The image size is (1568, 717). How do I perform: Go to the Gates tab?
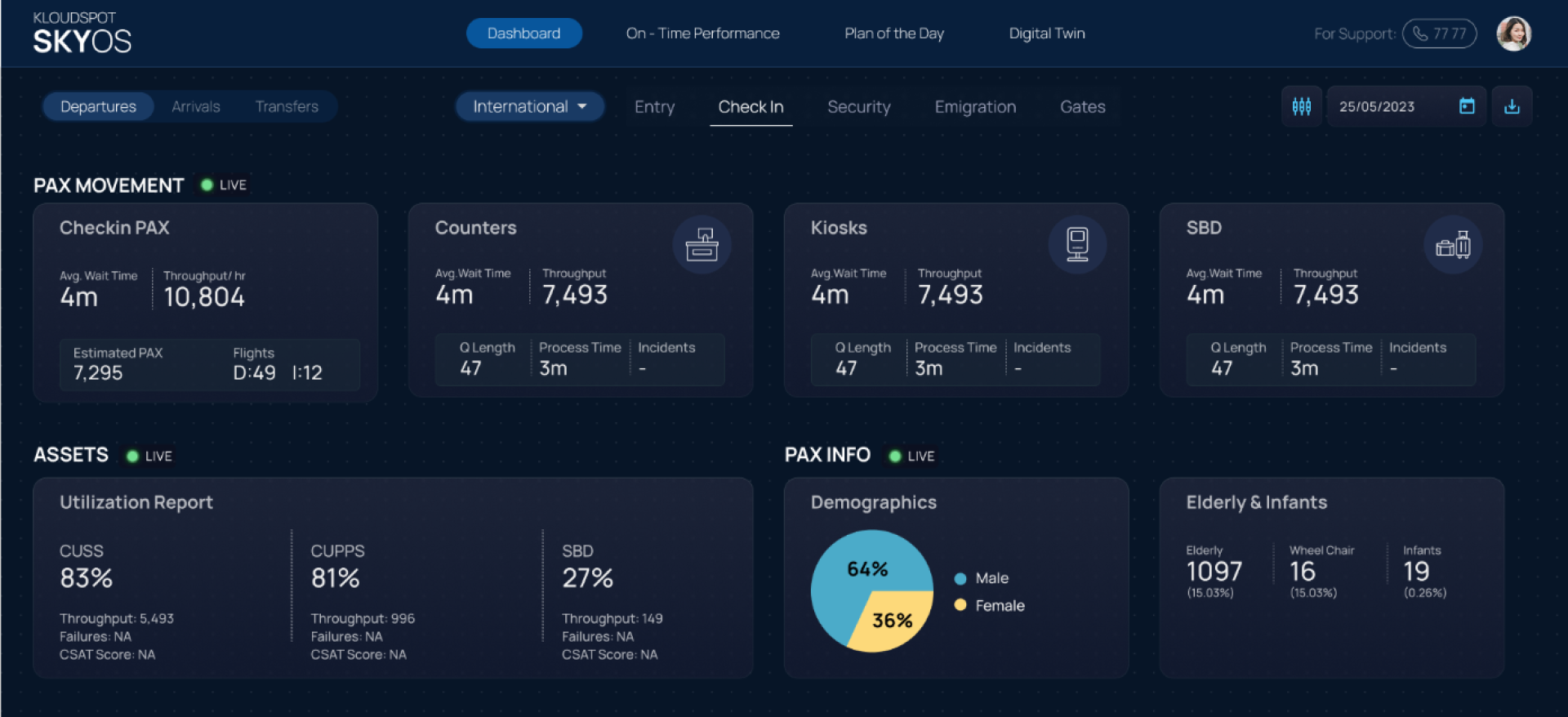(x=1082, y=106)
